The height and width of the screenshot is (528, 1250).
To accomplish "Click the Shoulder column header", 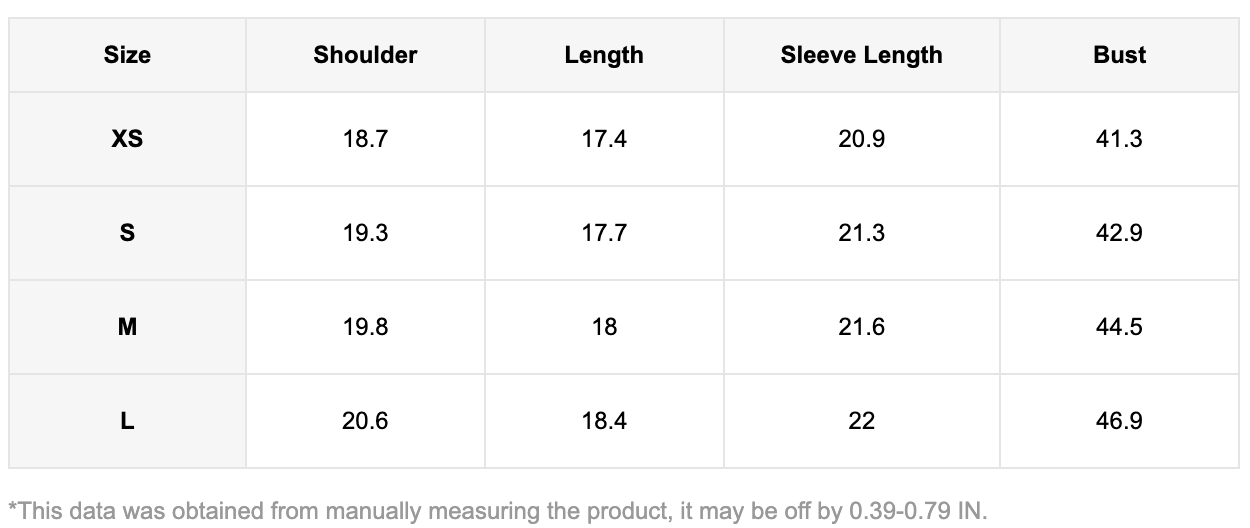I will (365, 55).
